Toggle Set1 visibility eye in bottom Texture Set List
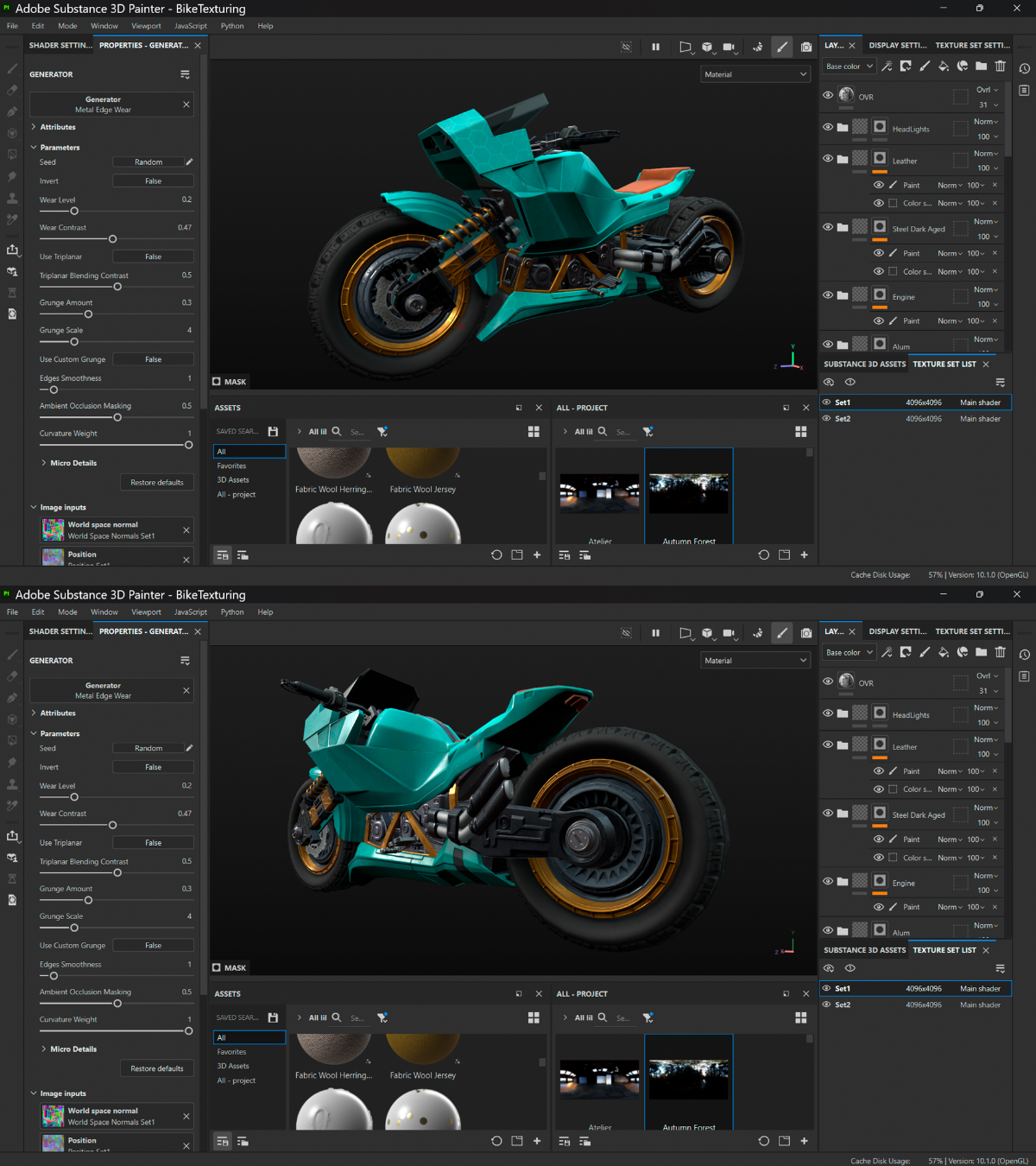The width and height of the screenshot is (1036, 1166). click(826, 988)
